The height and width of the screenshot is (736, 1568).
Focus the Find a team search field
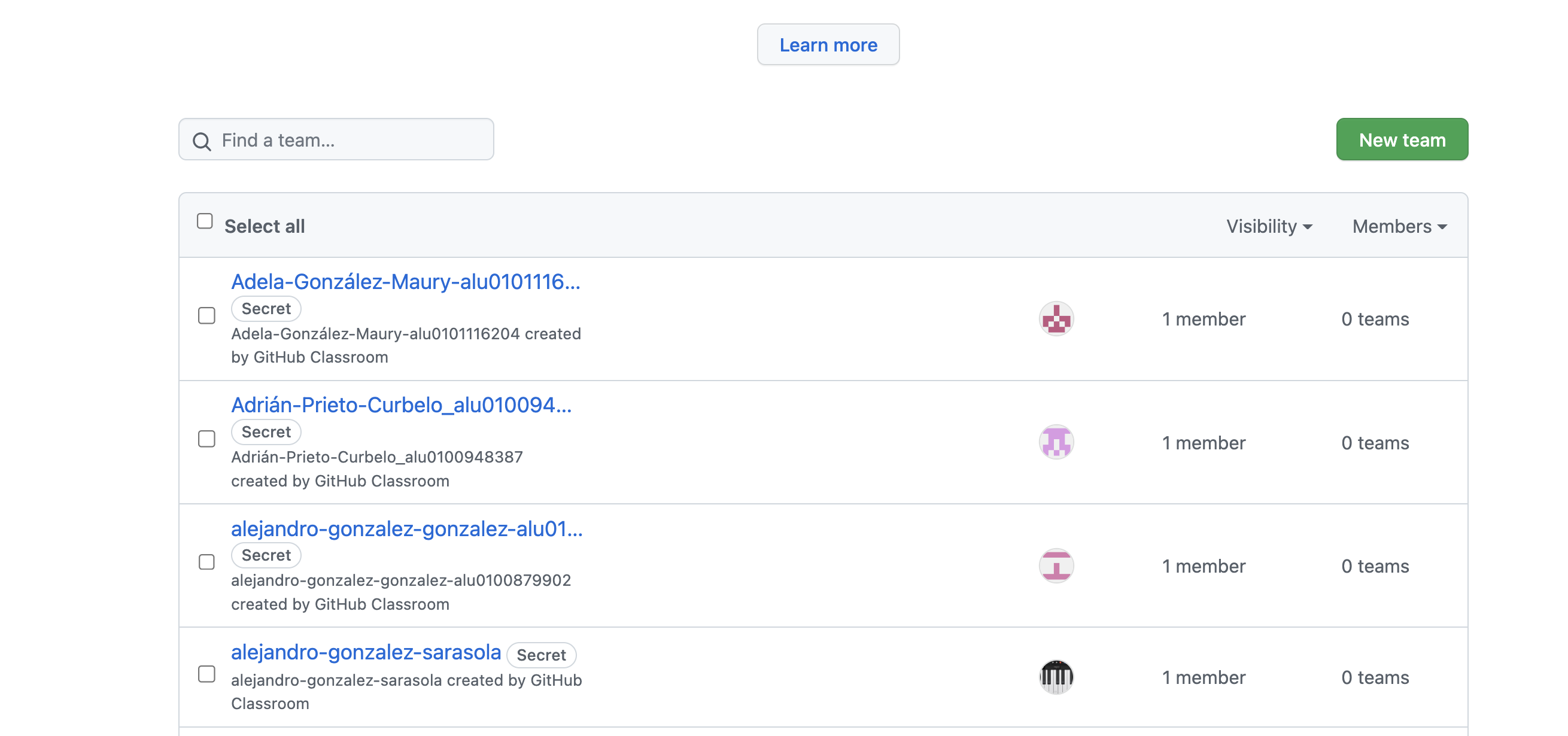click(336, 139)
